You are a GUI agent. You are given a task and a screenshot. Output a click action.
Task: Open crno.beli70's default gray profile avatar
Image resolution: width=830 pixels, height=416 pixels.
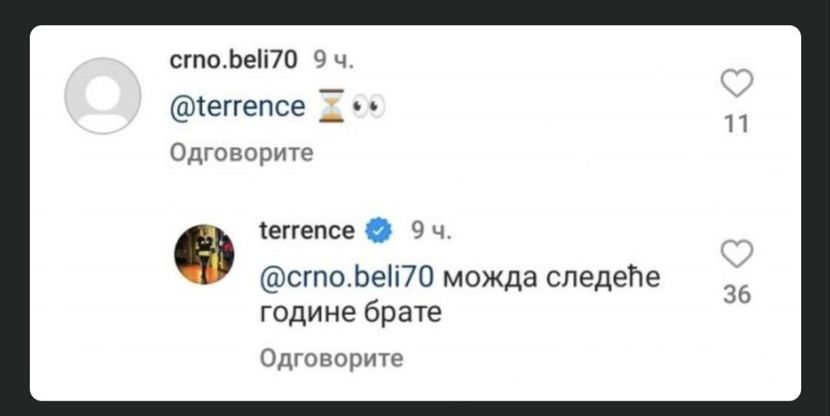[102, 96]
